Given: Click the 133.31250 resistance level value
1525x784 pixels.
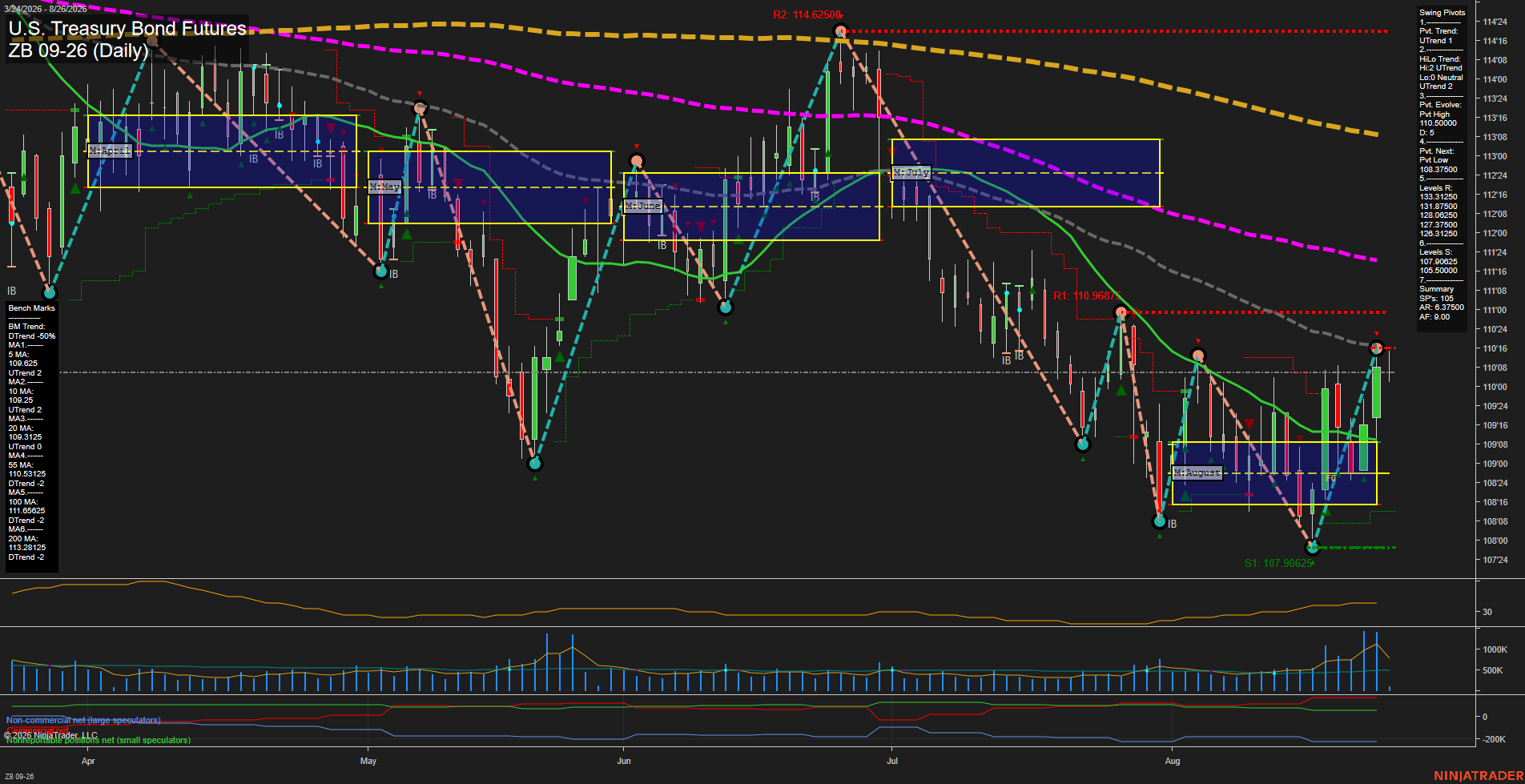Looking at the screenshot, I should pos(1438,197).
